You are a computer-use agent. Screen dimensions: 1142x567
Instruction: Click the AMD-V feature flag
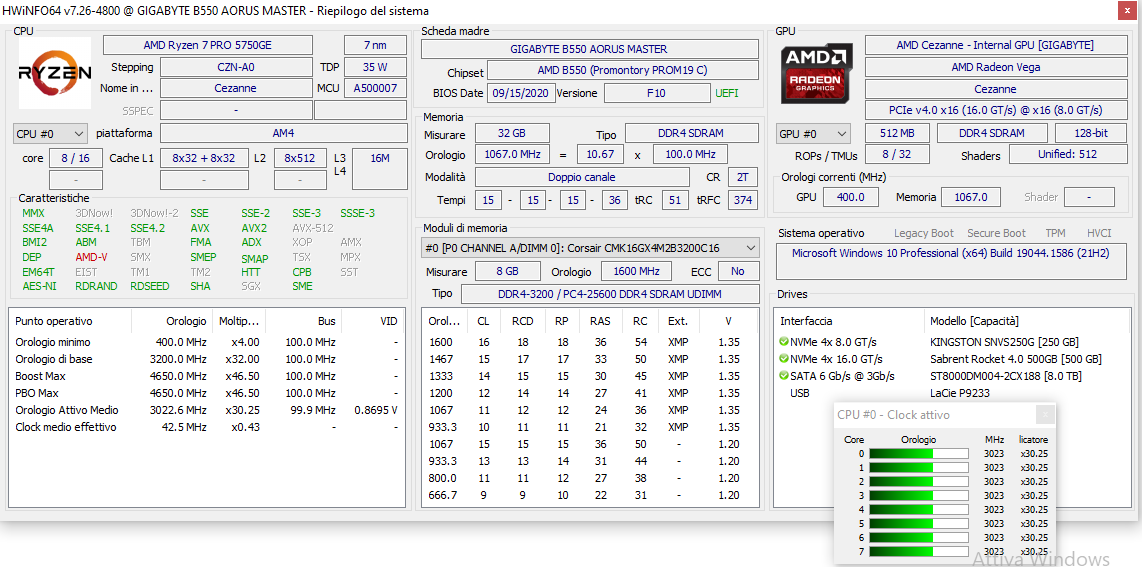coord(91,257)
